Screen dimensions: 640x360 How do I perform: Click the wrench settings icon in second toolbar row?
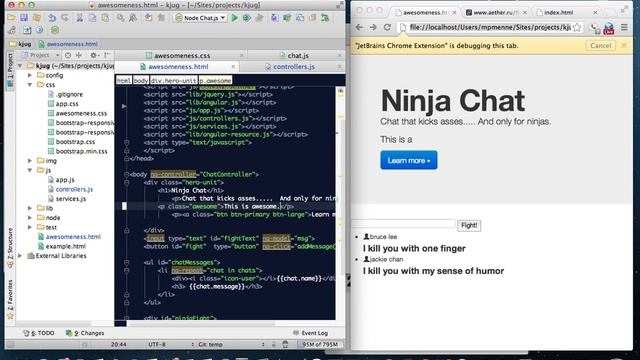pos(11,30)
